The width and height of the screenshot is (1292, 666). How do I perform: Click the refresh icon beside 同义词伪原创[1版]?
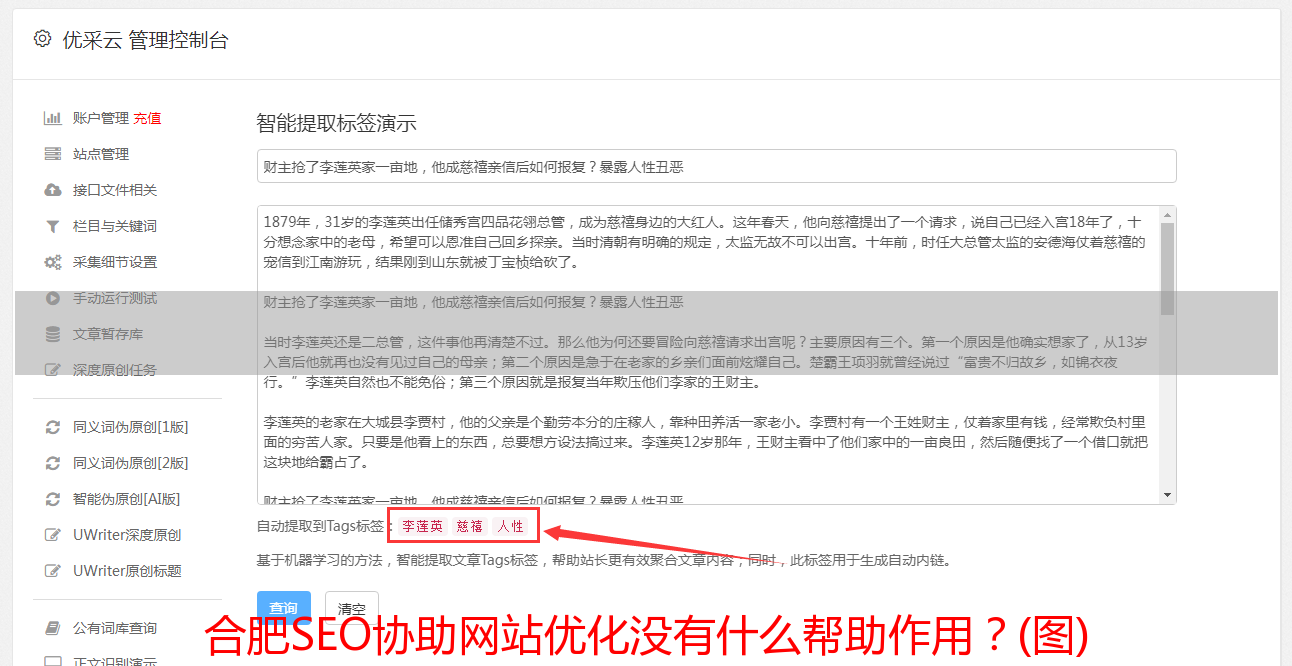click(53, 427)
